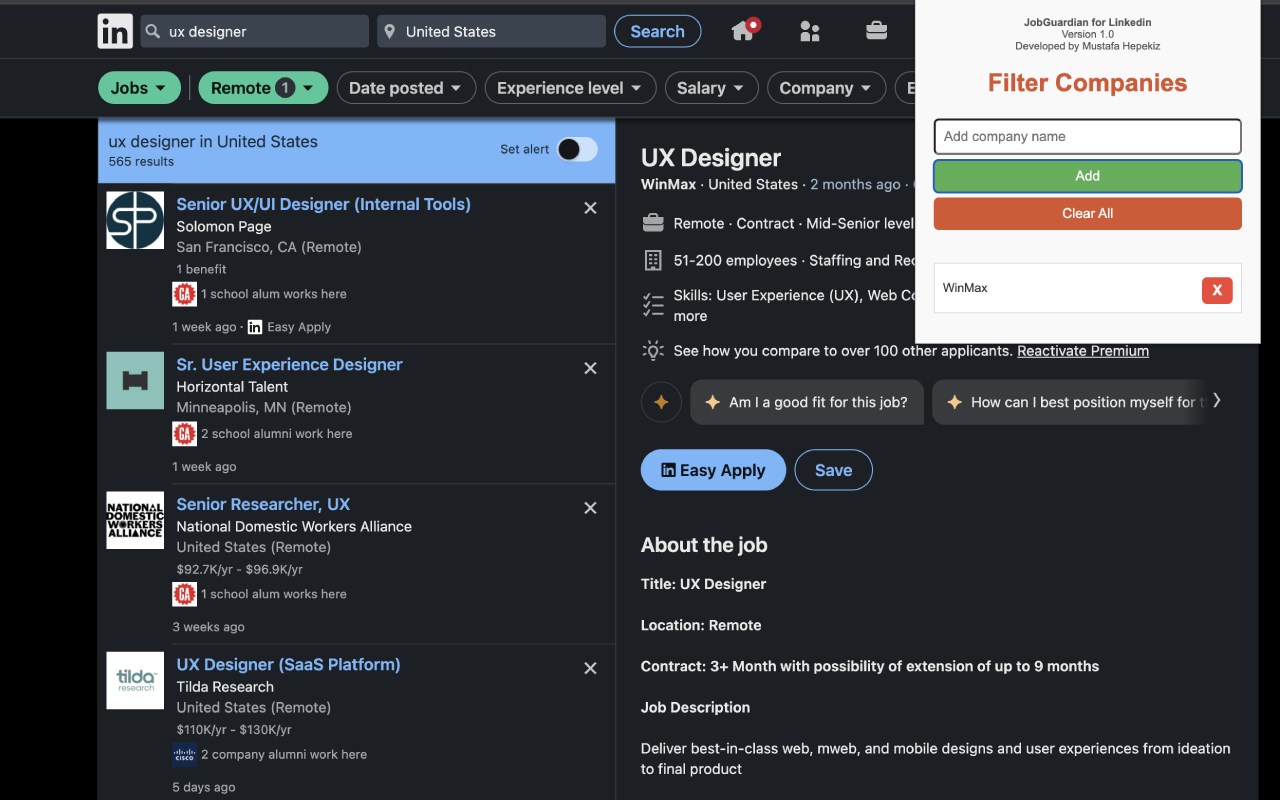Open Sr. User Experience Designer job
The width and height of the screenshot is (1280, 800).
pyautogui.click(x=289, y=364)
